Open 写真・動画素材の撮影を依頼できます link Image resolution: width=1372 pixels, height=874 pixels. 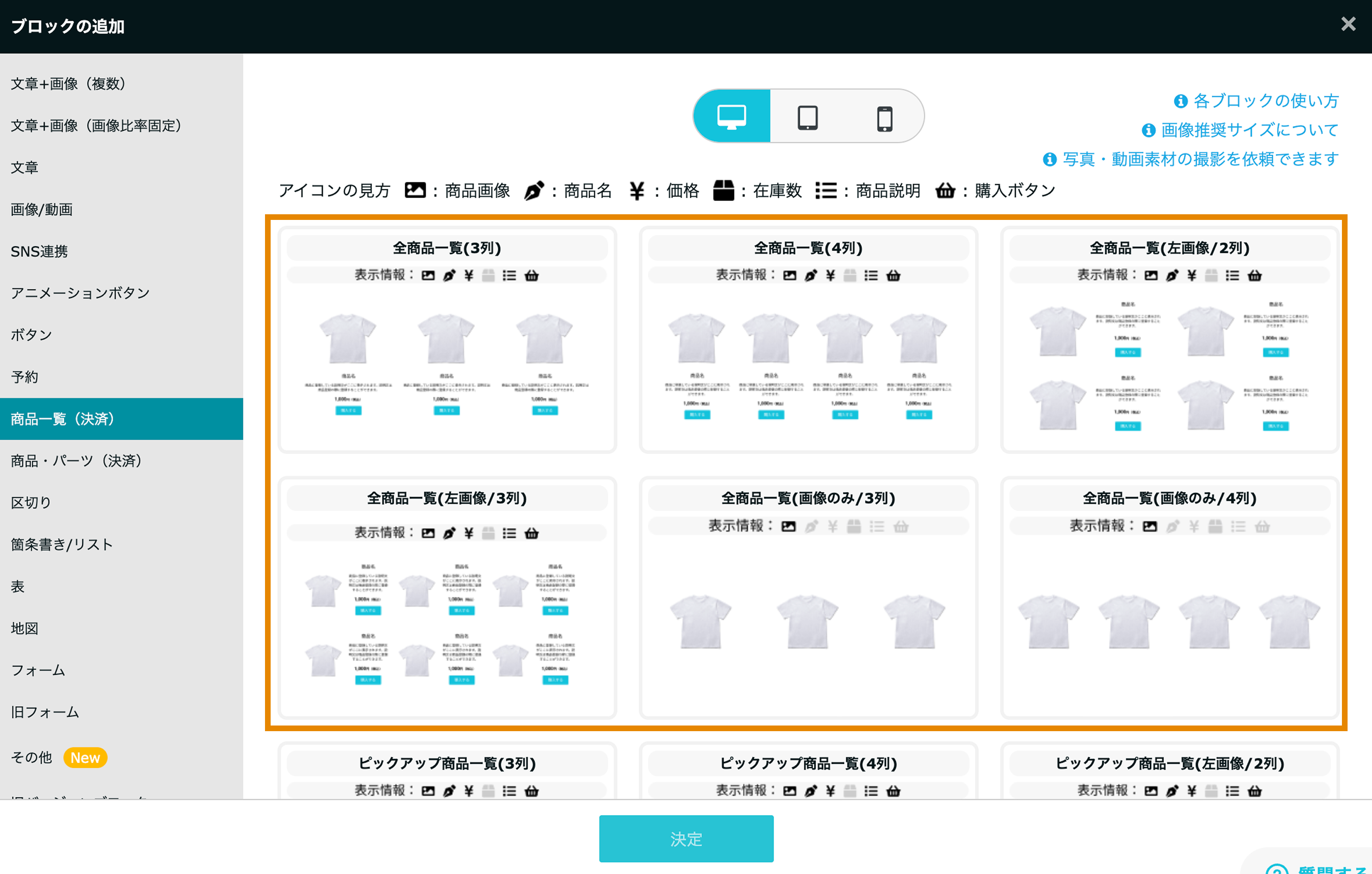coord(1190,159)
